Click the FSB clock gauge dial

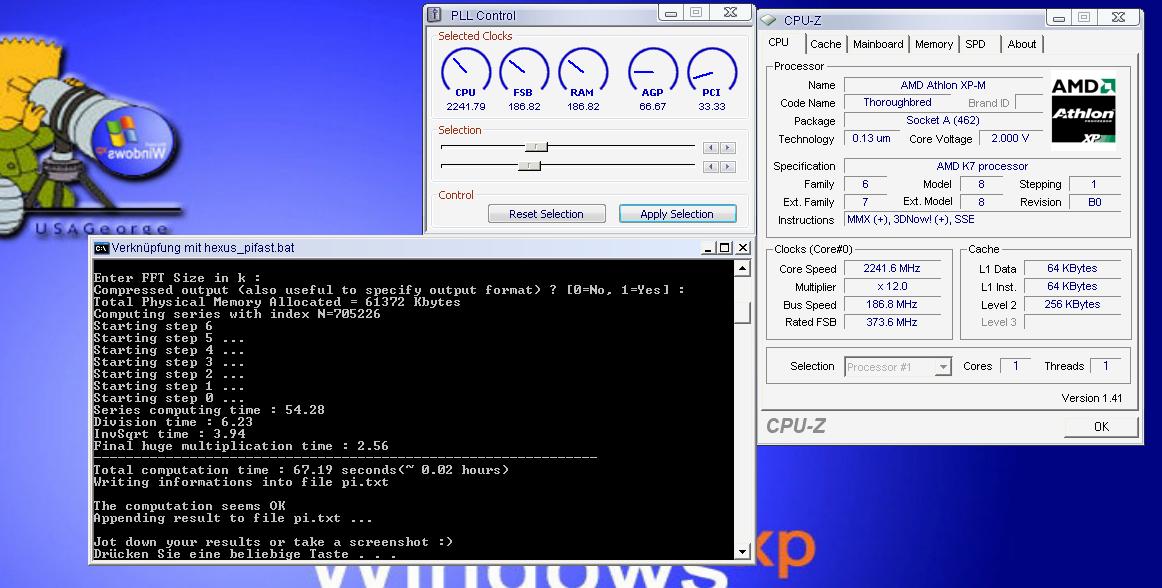(524, 72)
